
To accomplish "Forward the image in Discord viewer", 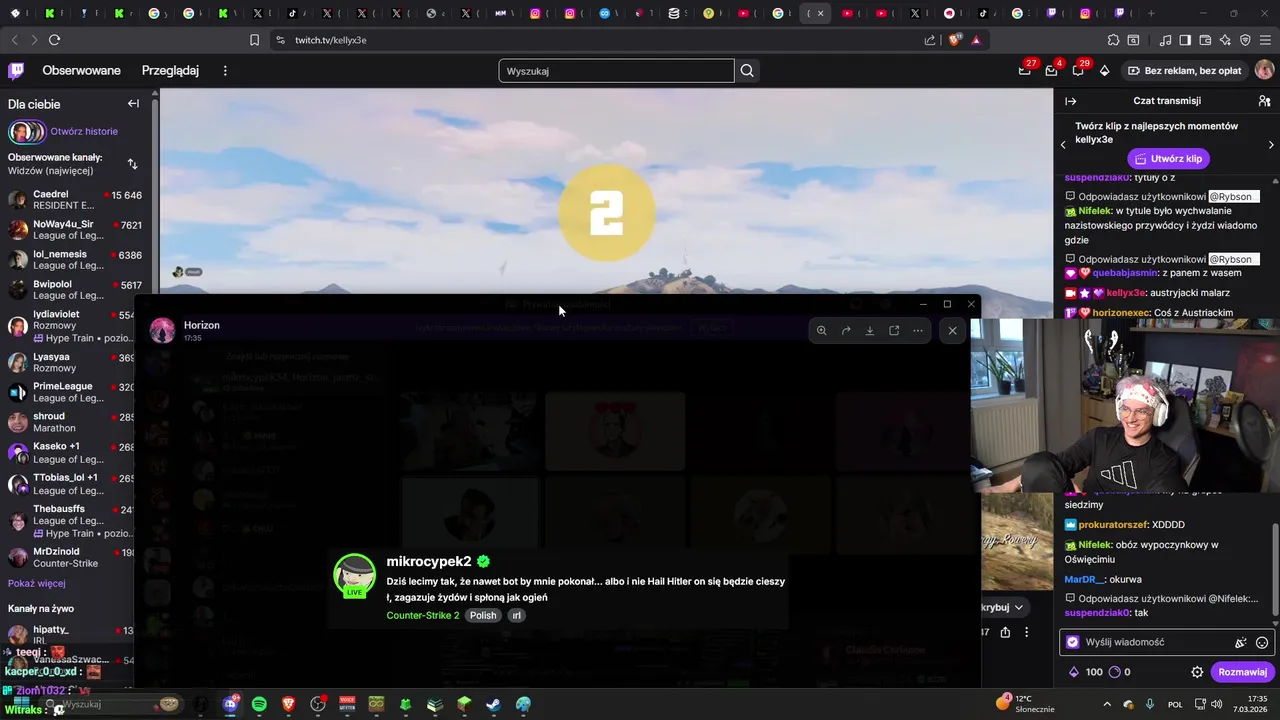I will pyautogui.click(x=846, y=331).
